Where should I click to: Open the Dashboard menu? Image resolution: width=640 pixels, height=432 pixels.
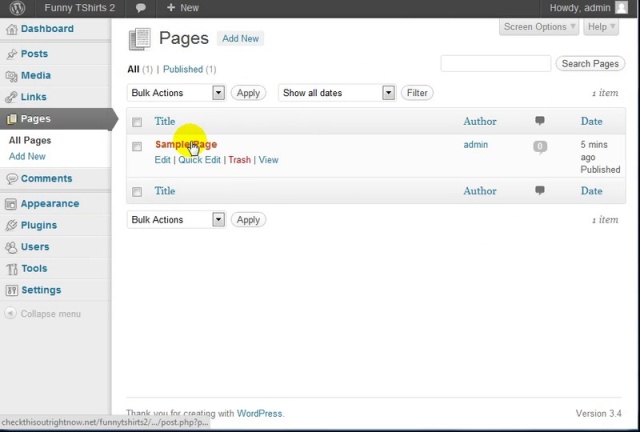coord(47,29)
